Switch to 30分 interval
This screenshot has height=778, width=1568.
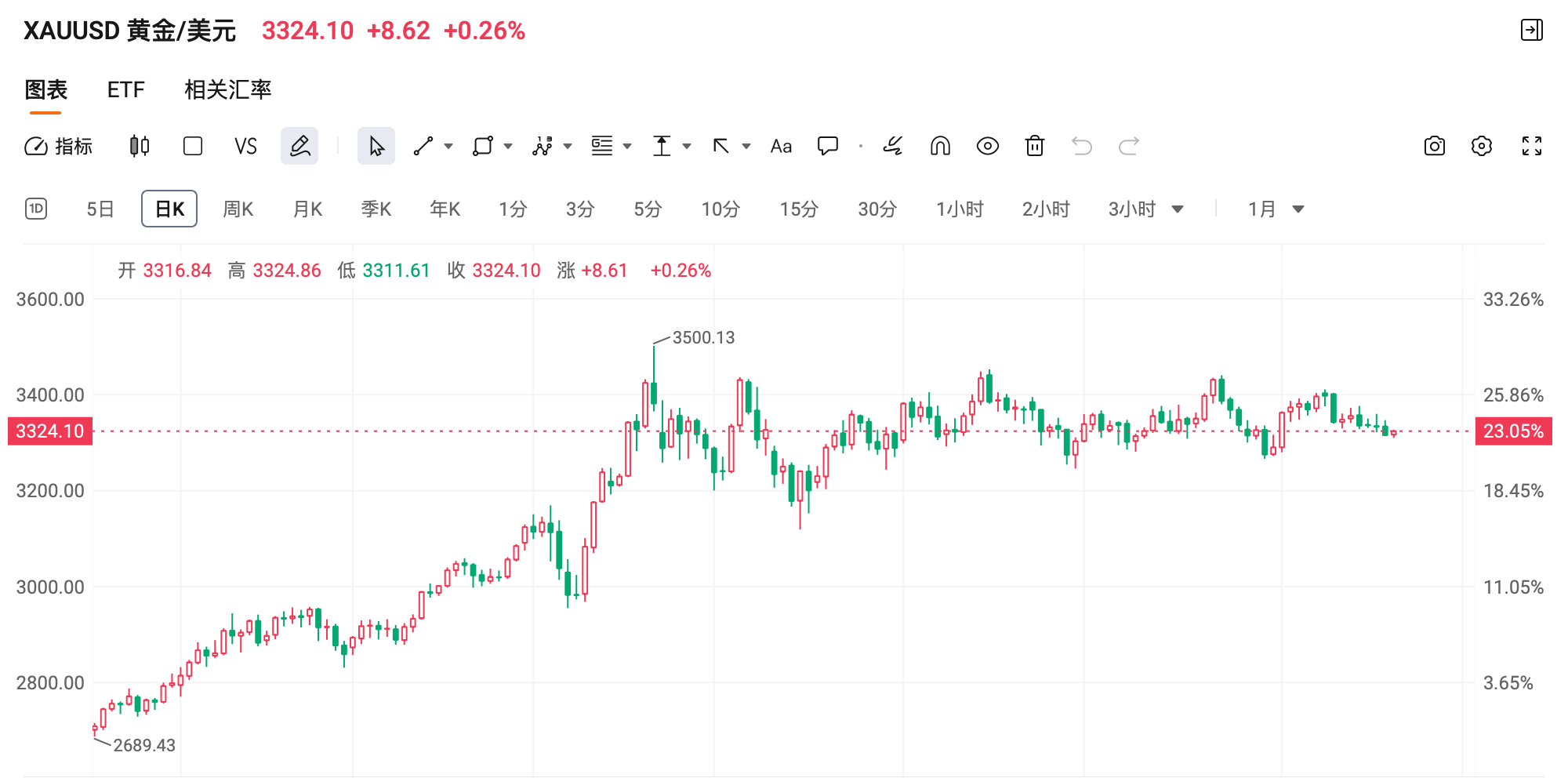pyautogui.click(x=877, y=209)
